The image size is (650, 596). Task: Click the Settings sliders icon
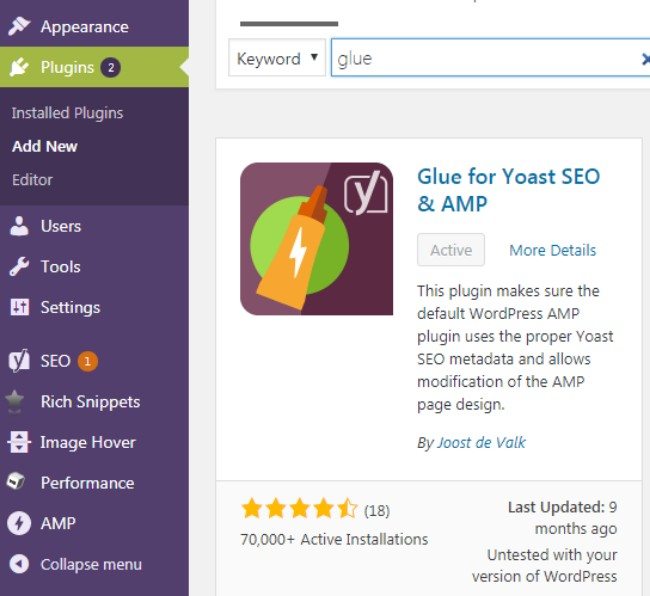[x=19, y=307]
